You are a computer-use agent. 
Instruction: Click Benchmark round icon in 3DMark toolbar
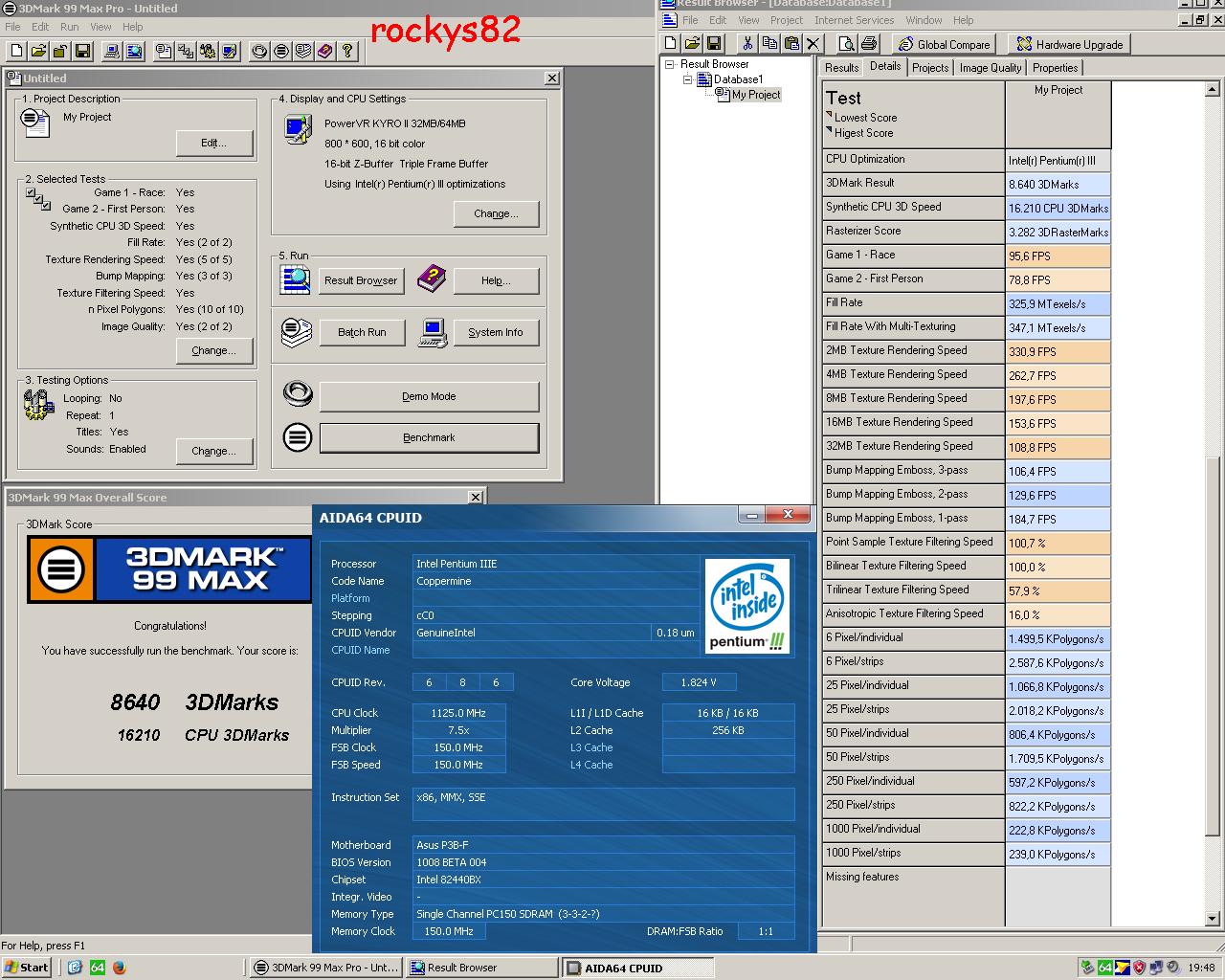pyautogui.click(x=281, y=51)
